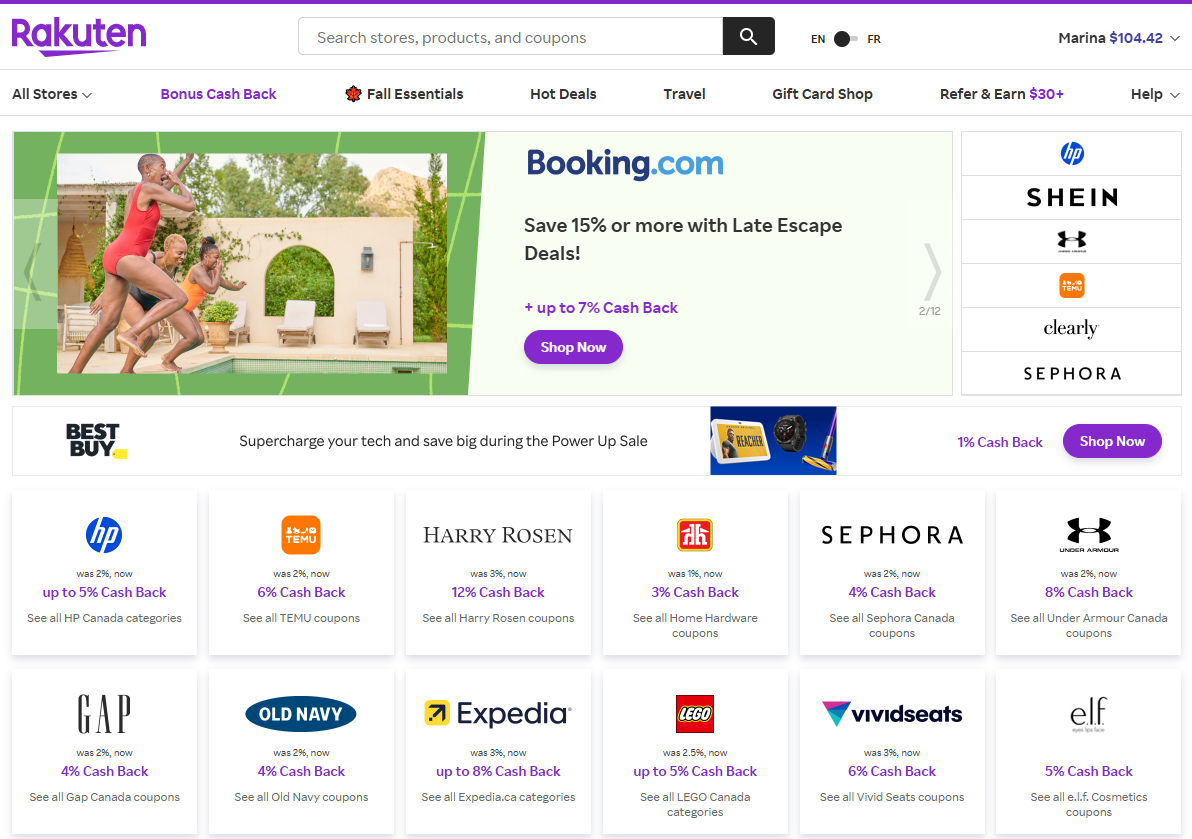Image resolution: width=1192 pixels, height=839 pixels.
Task: Select the LEGO logo tile
Action: pos(695,714)
